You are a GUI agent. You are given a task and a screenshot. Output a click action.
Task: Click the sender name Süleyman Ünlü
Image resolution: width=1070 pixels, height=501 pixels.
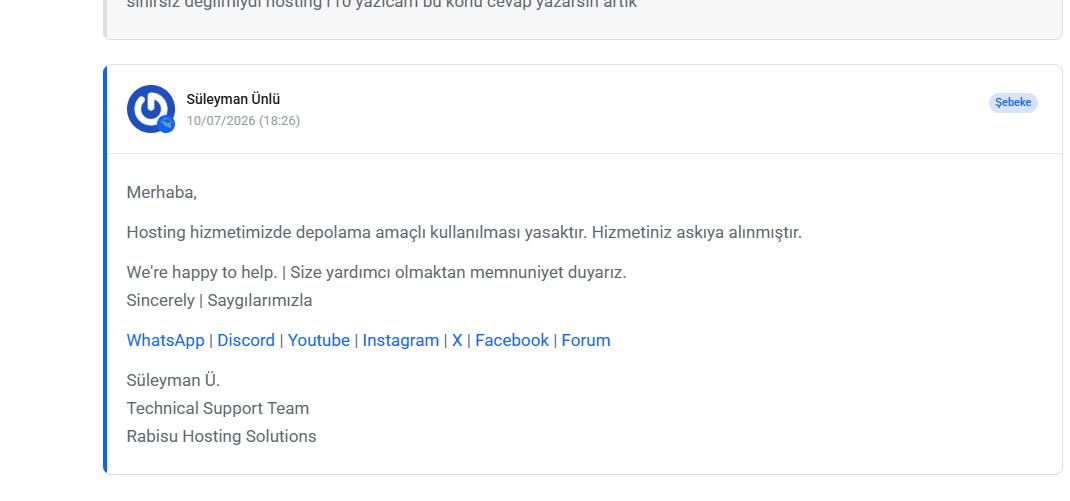(x=233, y=99)
